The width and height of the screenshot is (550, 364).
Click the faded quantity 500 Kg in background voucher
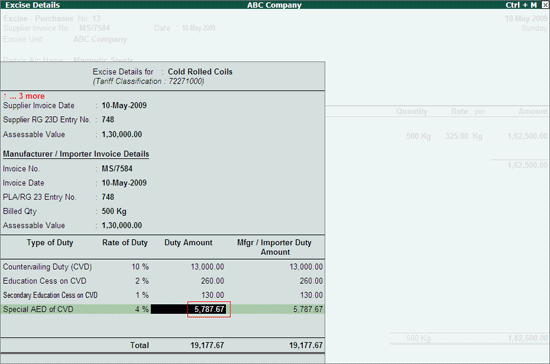point(418,136)
